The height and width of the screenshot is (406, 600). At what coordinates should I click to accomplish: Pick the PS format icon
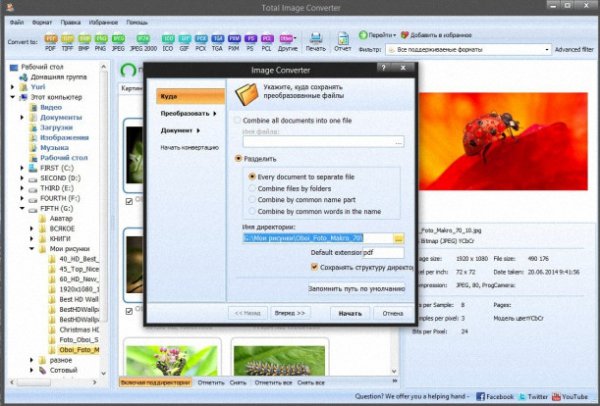pyautogui.click(x=250, y=42)
